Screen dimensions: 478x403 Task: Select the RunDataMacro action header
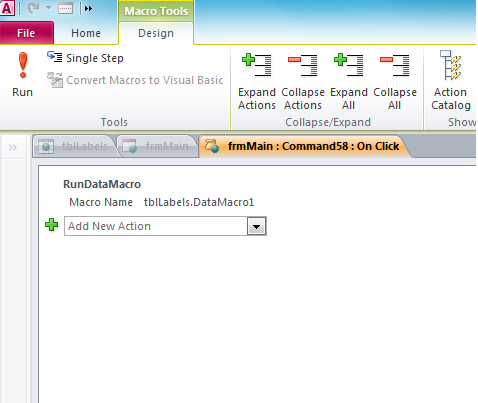point(102,184)
